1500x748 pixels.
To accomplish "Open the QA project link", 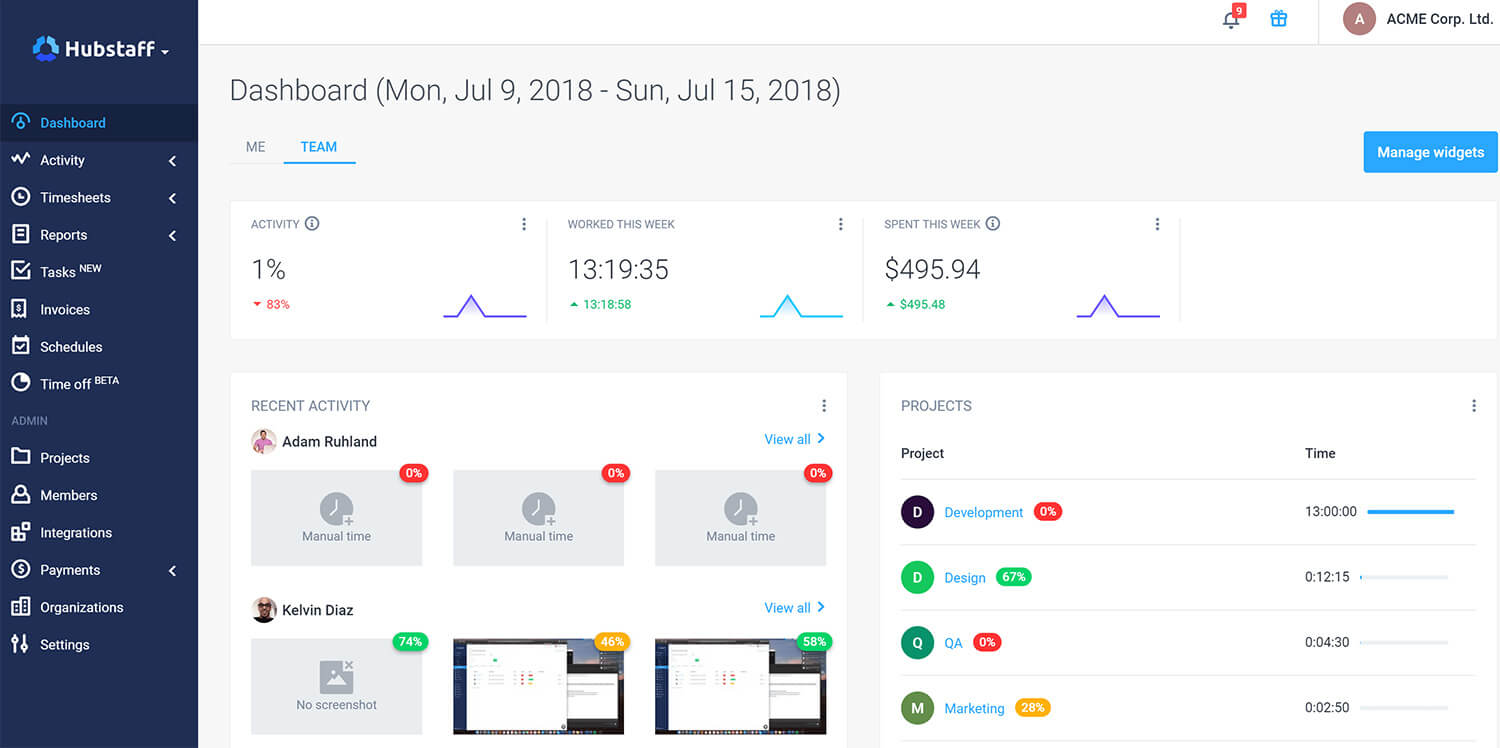I will click(x=953, y=642).
